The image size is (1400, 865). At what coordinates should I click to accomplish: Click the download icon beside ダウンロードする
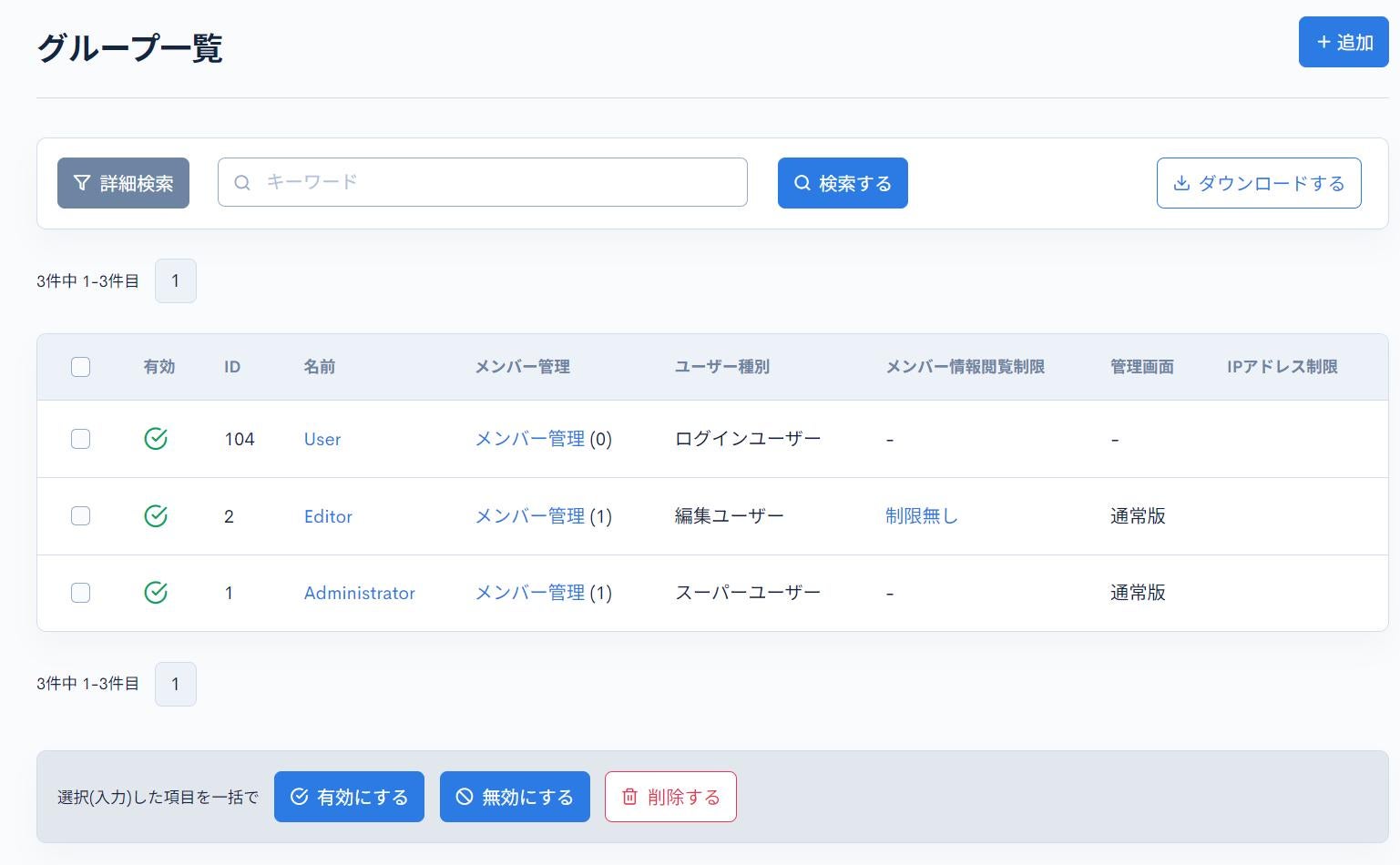click(1181, 183)
